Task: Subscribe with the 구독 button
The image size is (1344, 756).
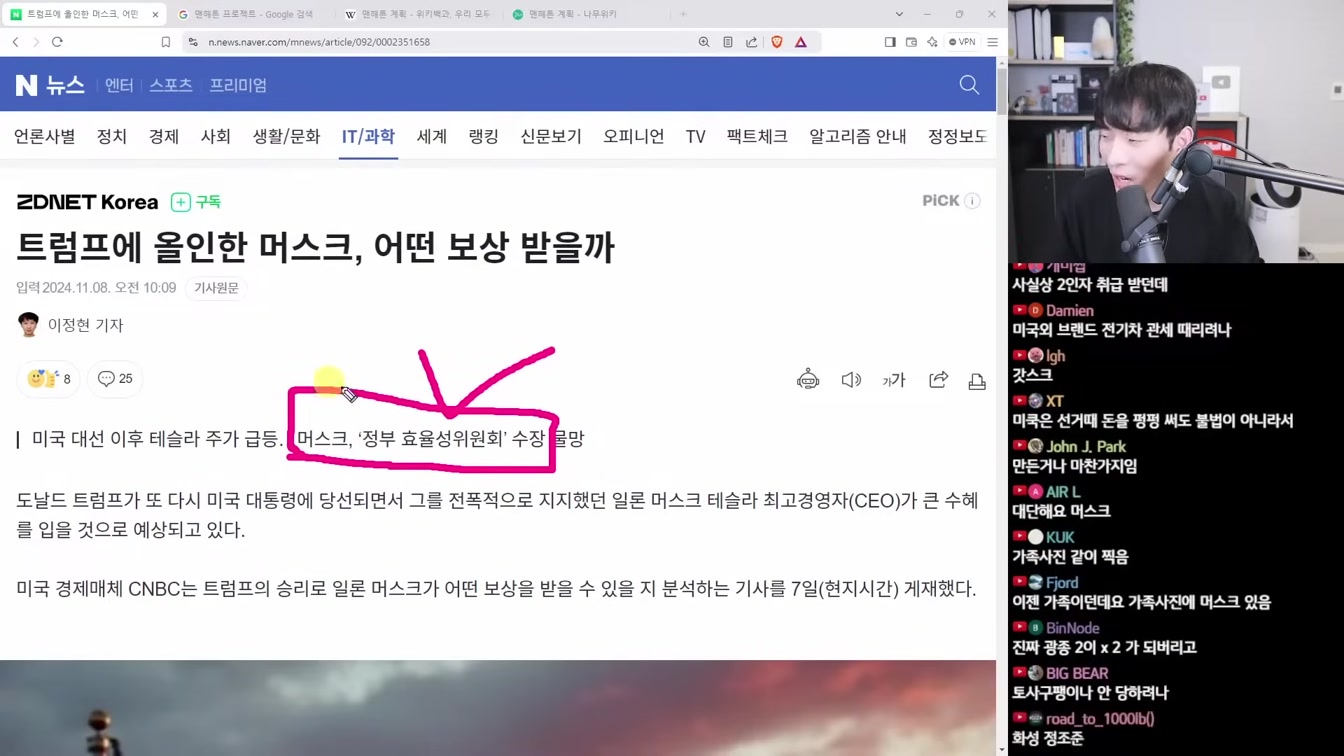Action: click(x=196, y=202)
